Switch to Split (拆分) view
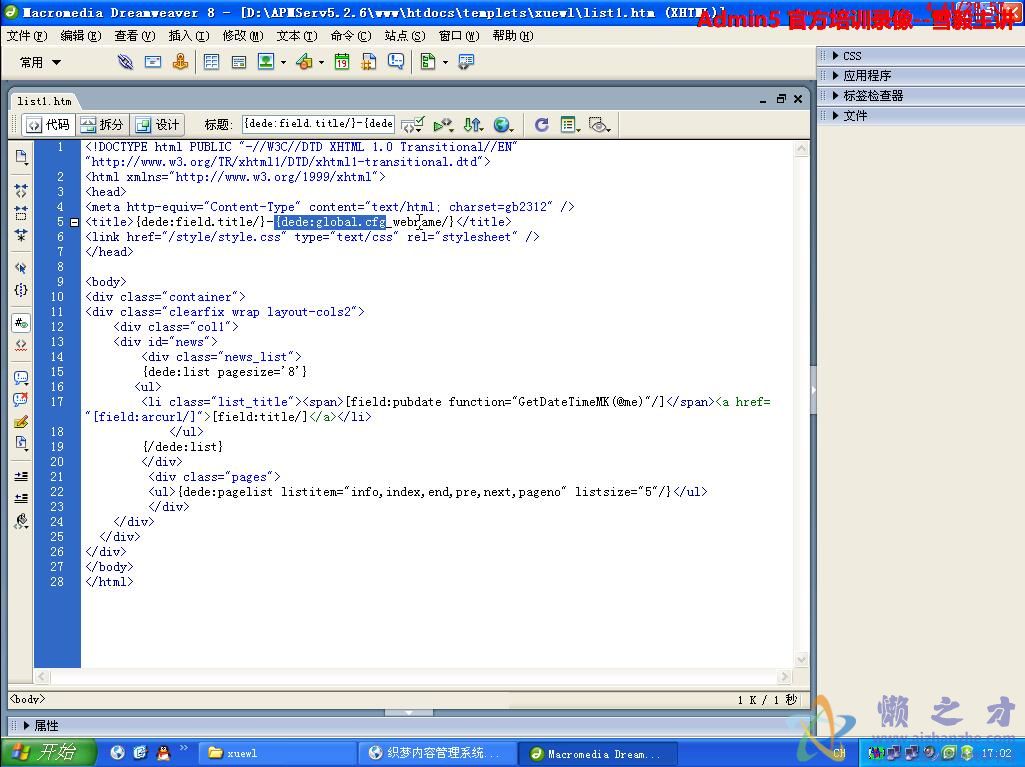The height and width of the screenshot is (767, 1025). [x=101, y=125]
